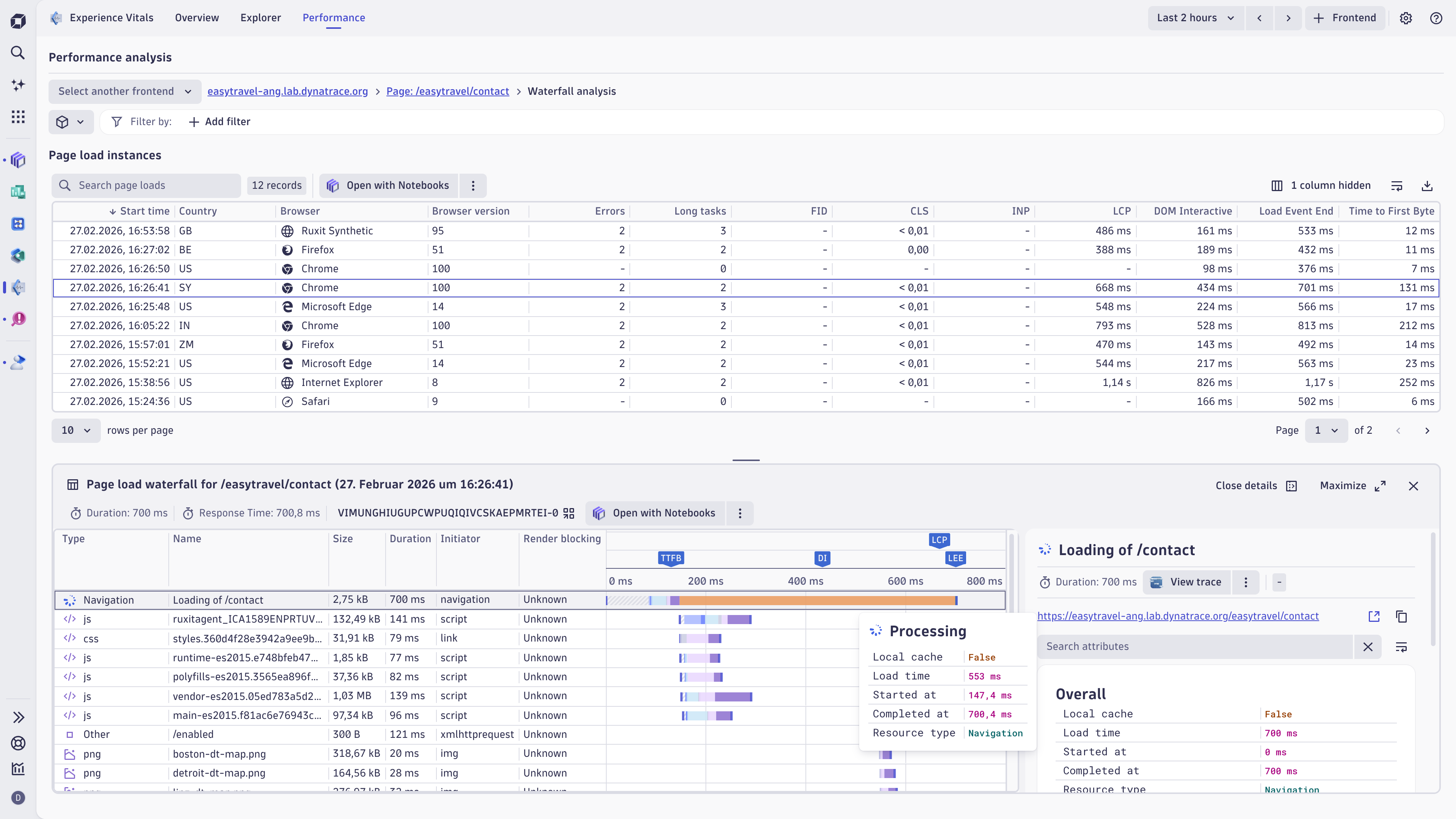This screenshot has height=819, width=1456.
Task: Click the LCP marker on waterfall timeline
Action: coord(939,540)
